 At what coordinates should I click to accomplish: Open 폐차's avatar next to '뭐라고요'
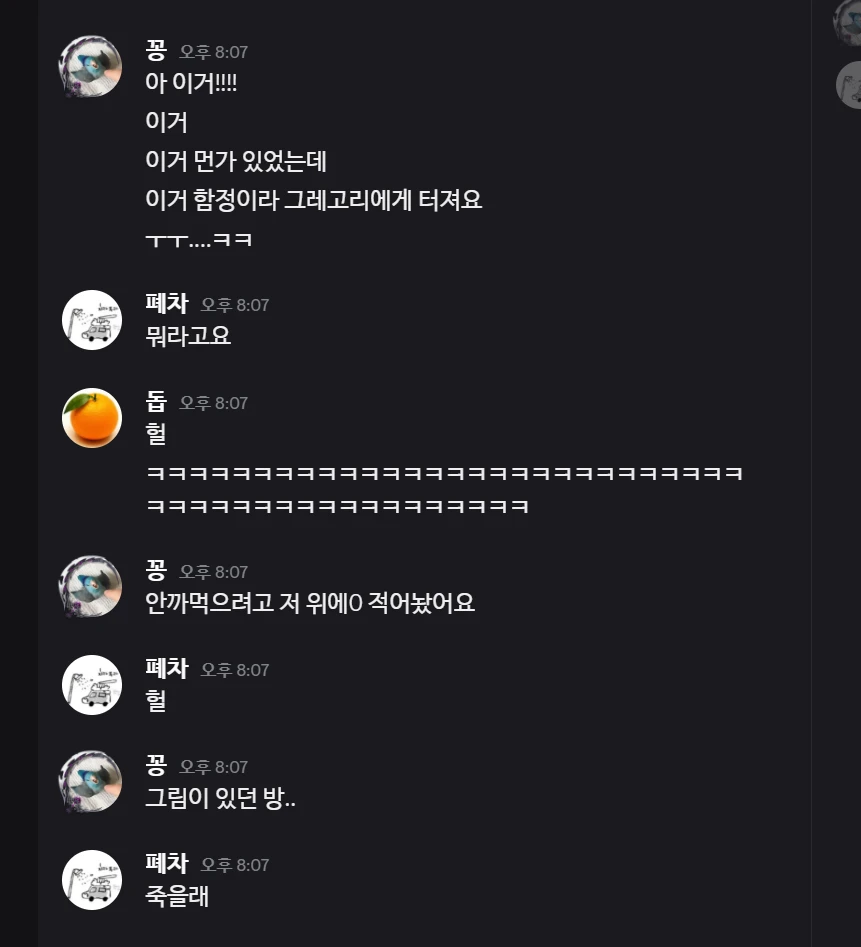pyautogui.click(x=91, y=320)
